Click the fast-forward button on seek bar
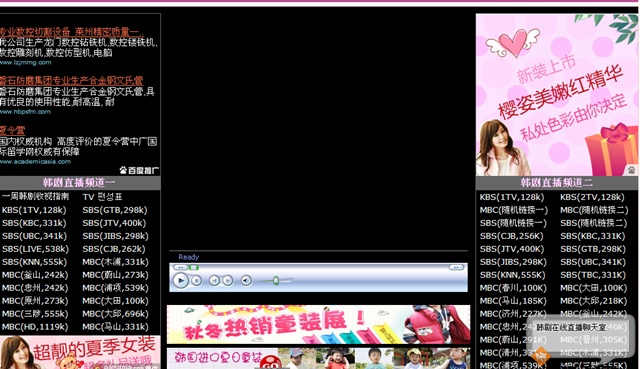The width and height of the screenshot is (640, 369). click(x=456, y=267)
